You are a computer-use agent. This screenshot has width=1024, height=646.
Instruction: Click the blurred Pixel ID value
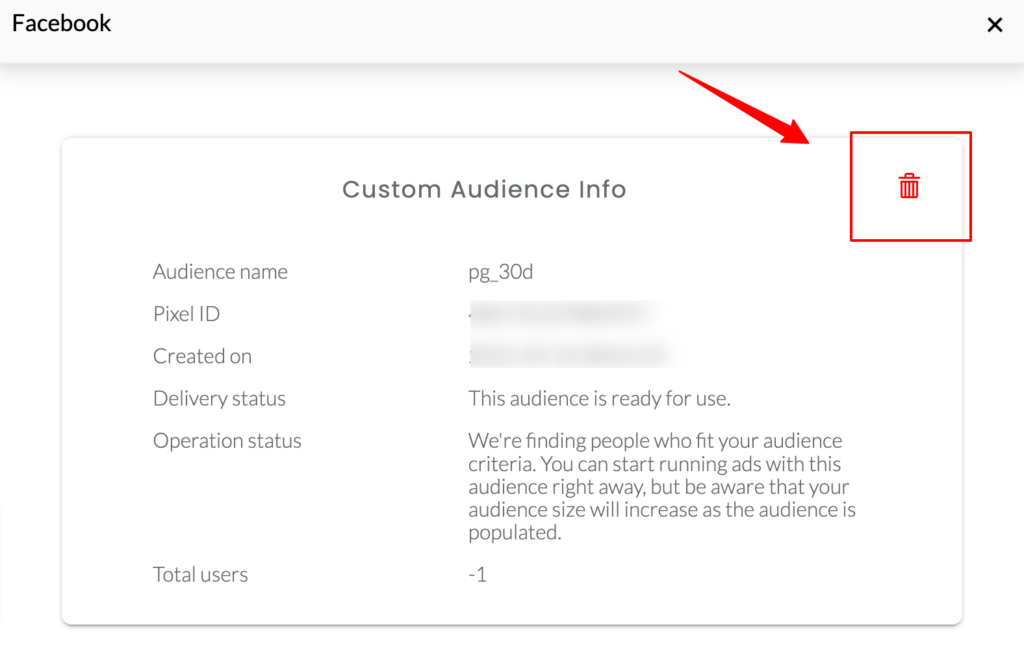(560, 314)
